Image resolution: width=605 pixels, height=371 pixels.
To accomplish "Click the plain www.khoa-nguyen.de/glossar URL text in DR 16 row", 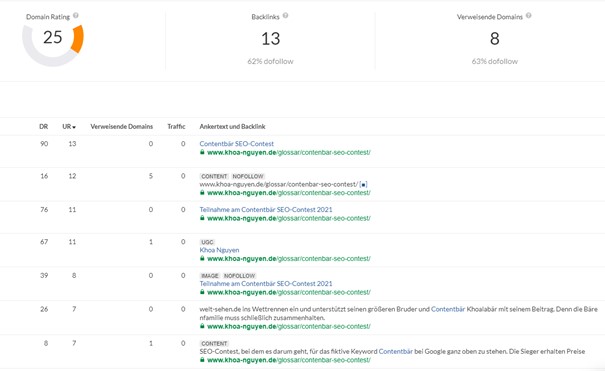I will click(279, 185).
